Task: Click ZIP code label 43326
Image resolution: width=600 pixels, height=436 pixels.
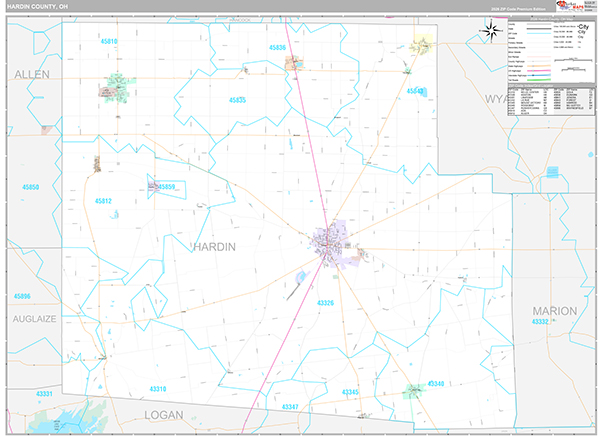Action: 326,303
